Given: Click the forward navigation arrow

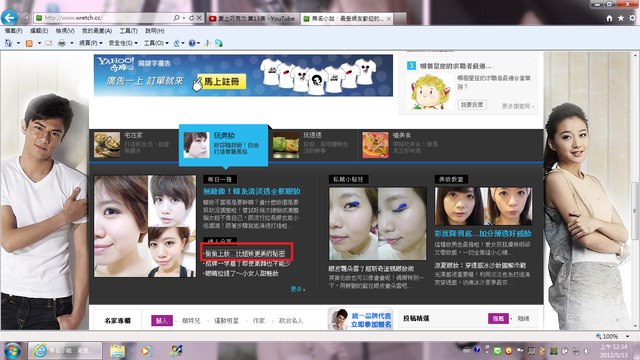Looking at the screenshot, I should pos(25,18).
